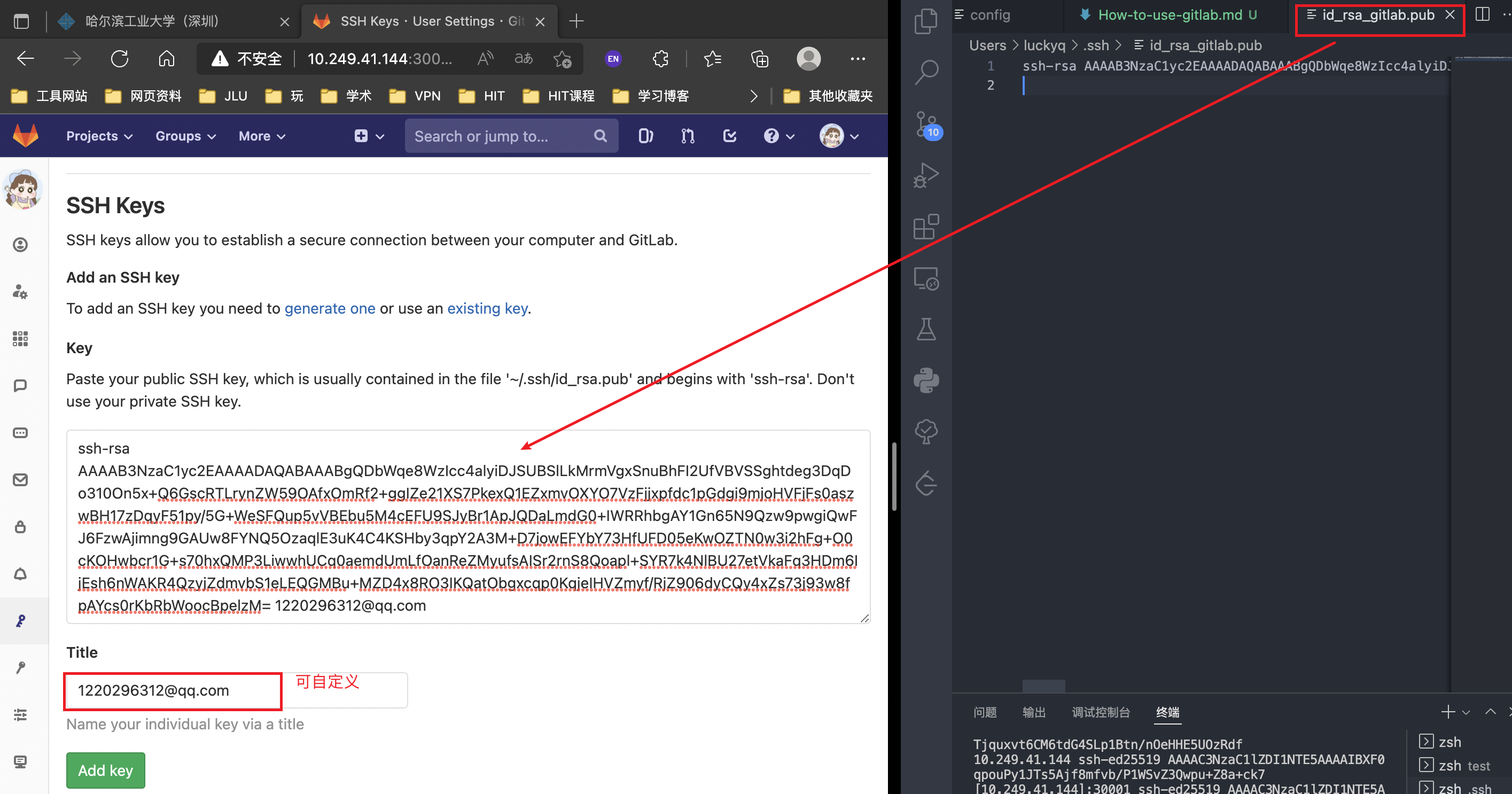Open 调试控制台 panel tab
This screenshot has width=1512, height=794.
[x=1101, y=712]
